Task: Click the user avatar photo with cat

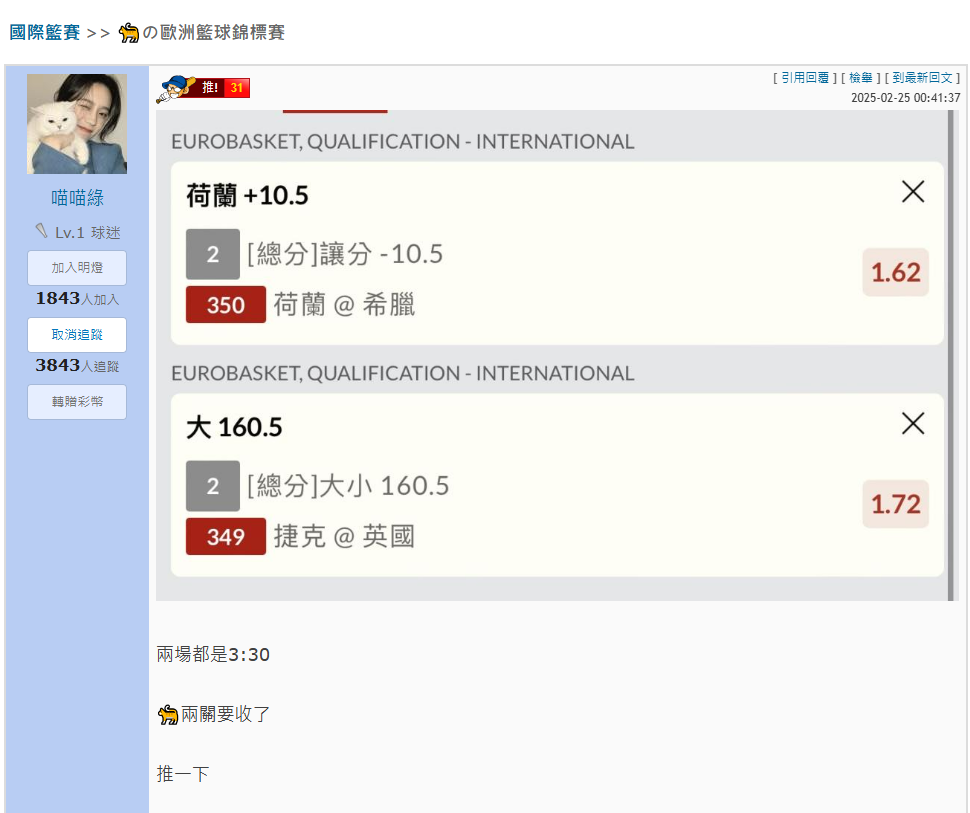Action: pos(77,124)
